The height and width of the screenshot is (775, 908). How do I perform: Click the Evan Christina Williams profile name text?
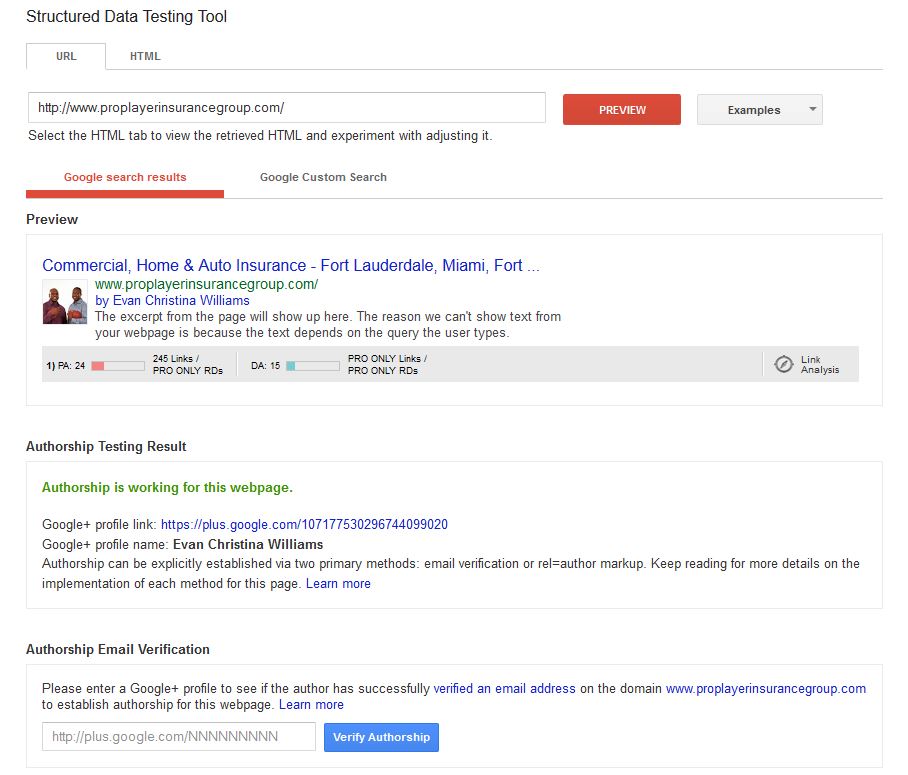coord(248,544)
